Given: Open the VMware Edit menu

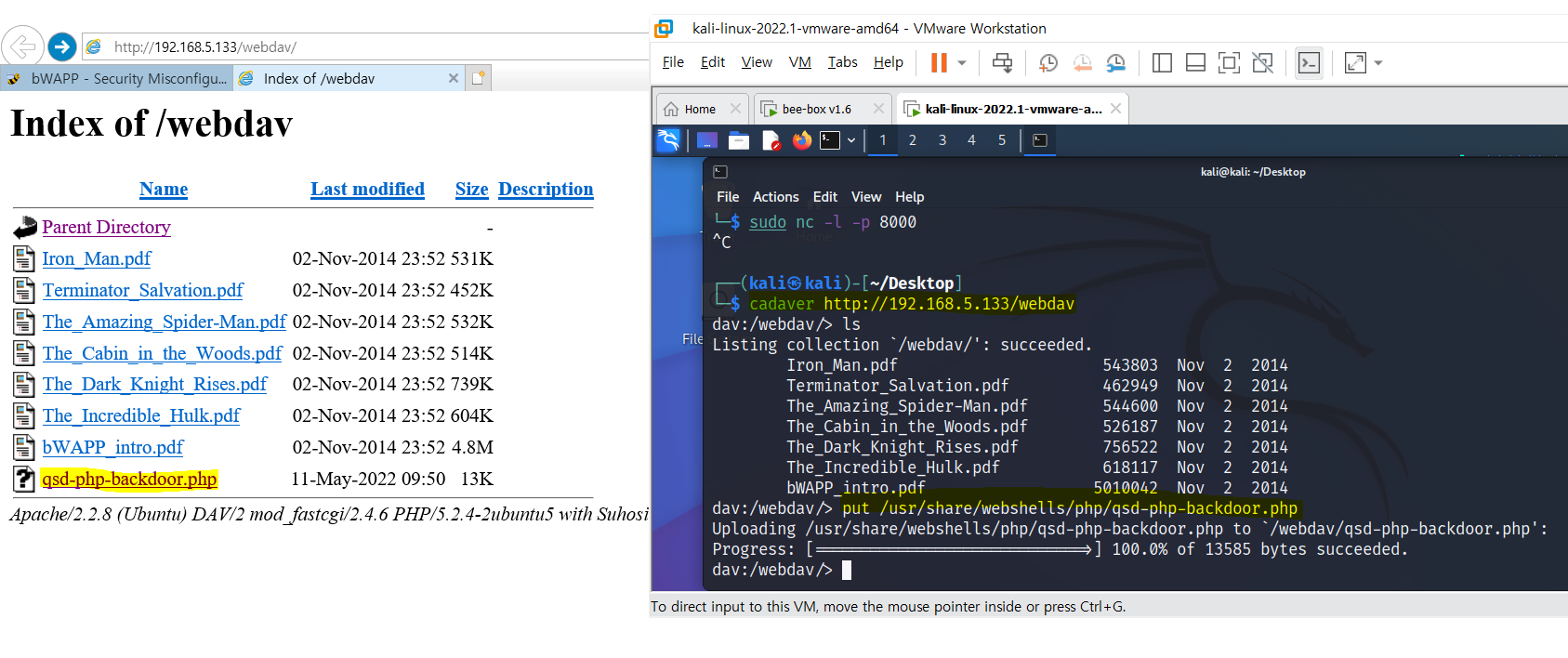Looking at the screenshot, I should [x=713, y=62].
